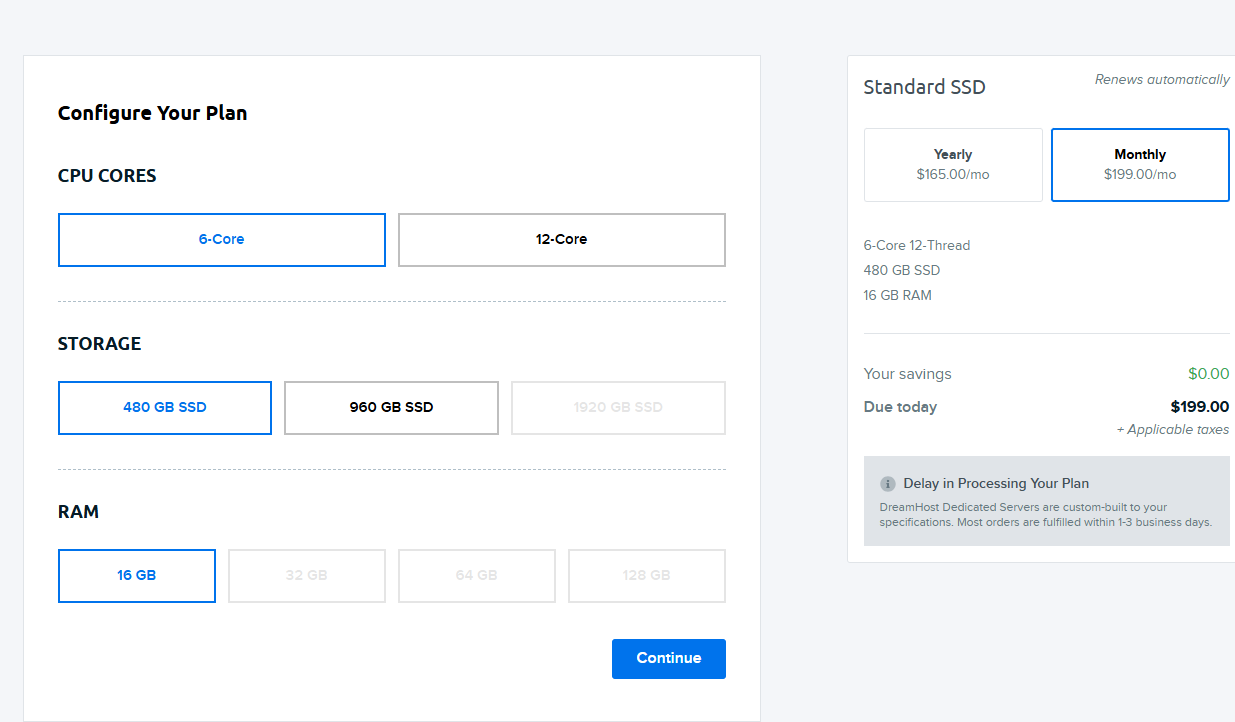Screen dimensions: 1235x722
Task: Click the Due today label
Action: click(901, 407)
